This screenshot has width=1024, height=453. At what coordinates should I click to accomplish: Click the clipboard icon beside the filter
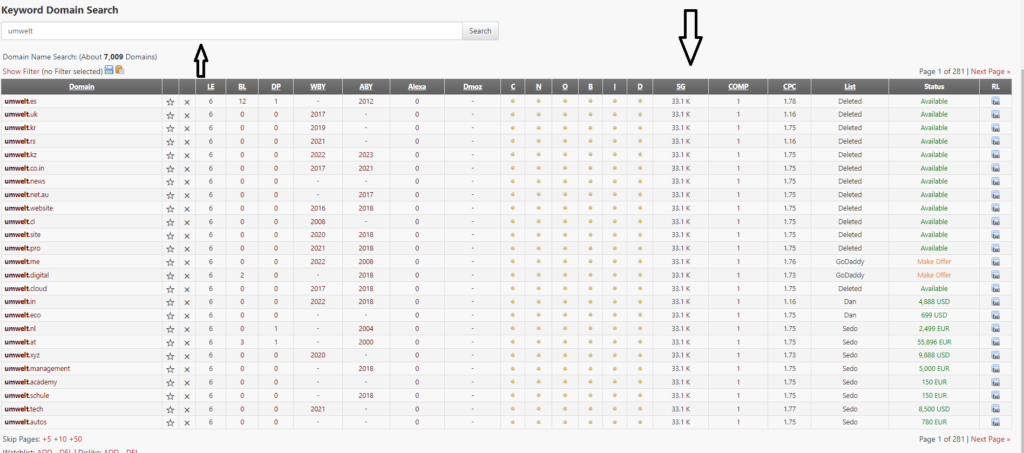pyautogui.click(x=120, y=70)
